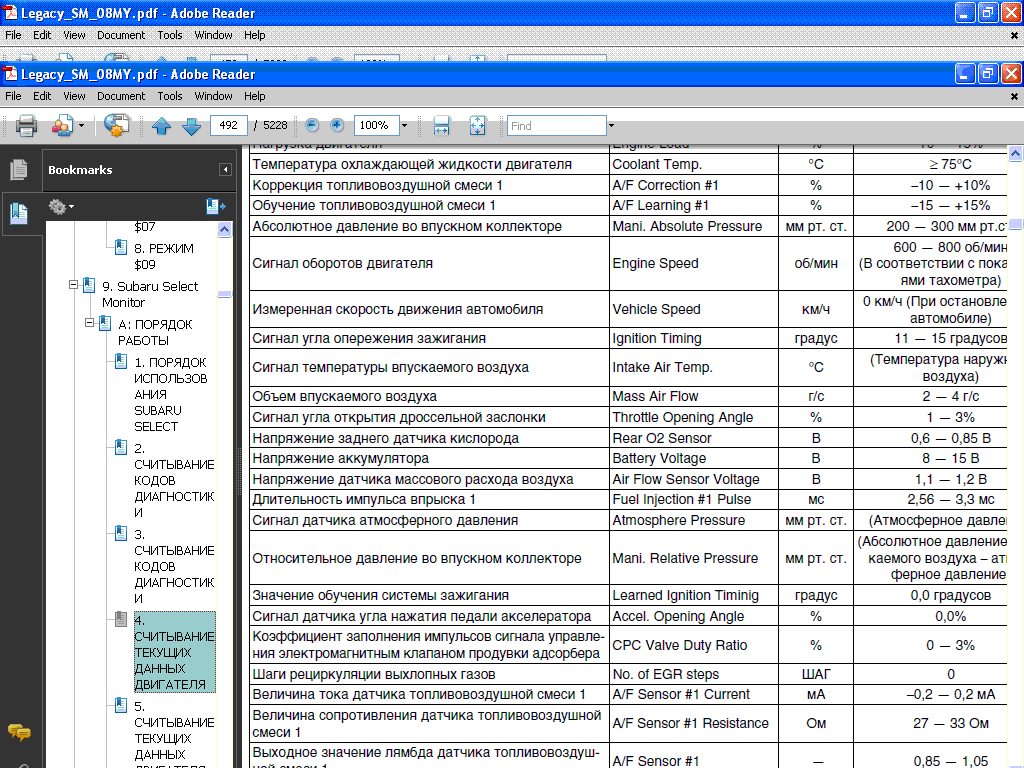Select the Fit One Full Page icon

click(x=477, y=126)
